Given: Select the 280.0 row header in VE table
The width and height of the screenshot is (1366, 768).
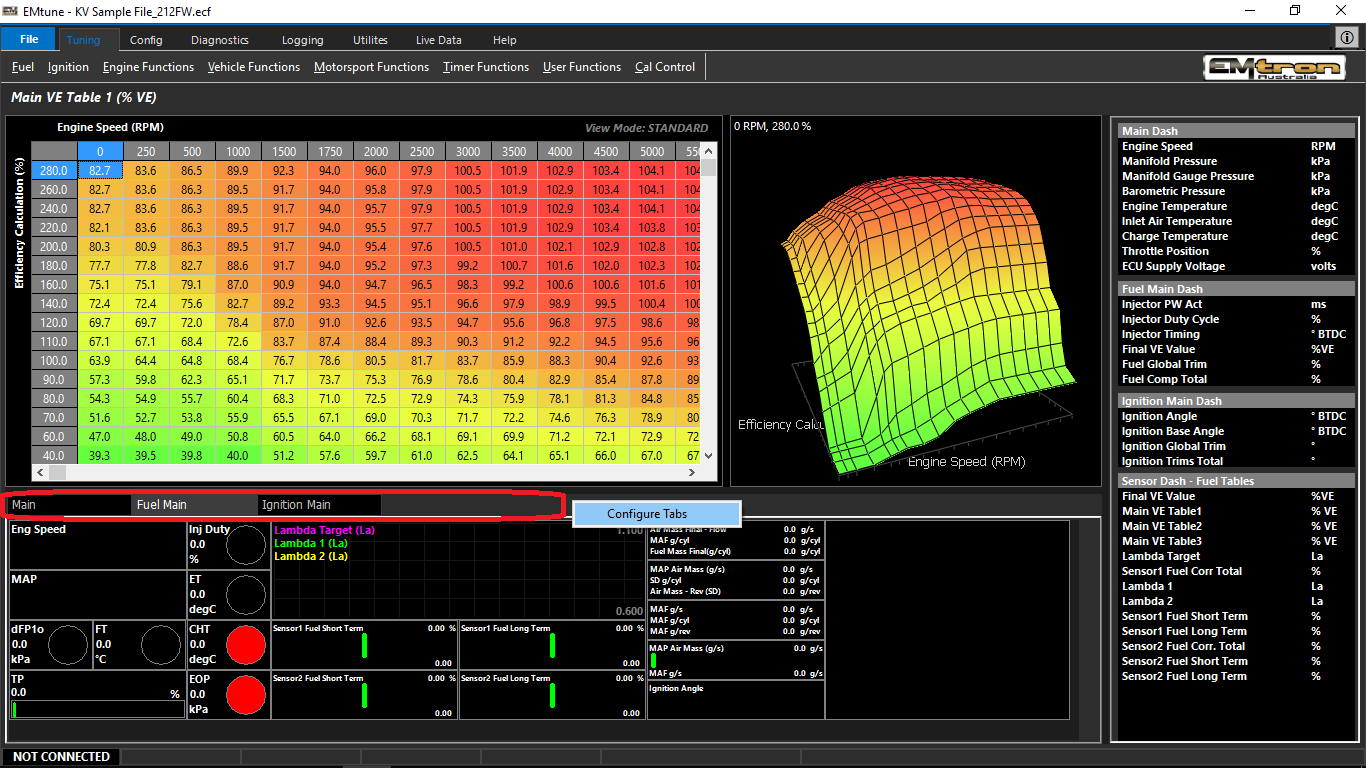Looking at the screenshot, I should click(54, 171).
